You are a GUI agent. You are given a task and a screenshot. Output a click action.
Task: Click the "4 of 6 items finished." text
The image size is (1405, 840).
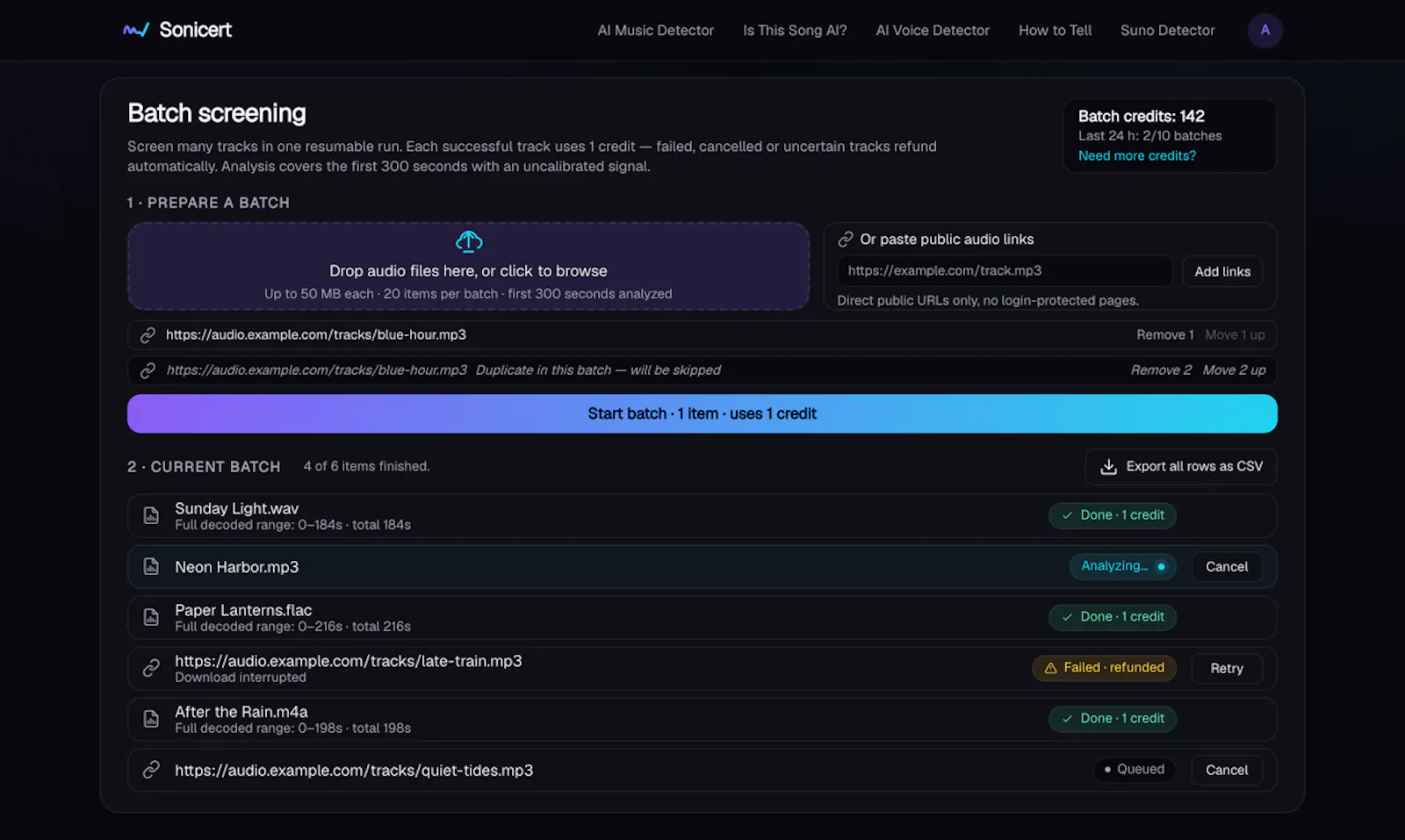[366, 467]
